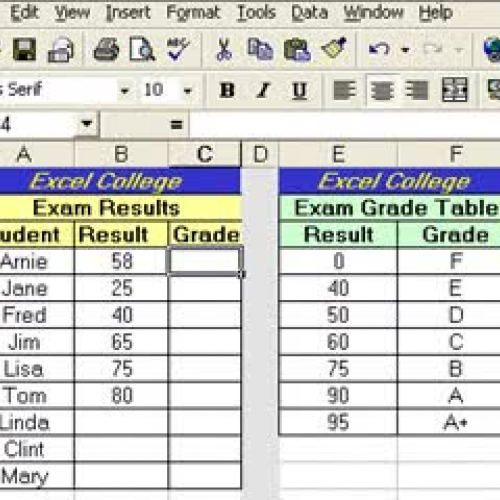Click Fred's result 40
500x500 pixels.
tap(122, 315)
